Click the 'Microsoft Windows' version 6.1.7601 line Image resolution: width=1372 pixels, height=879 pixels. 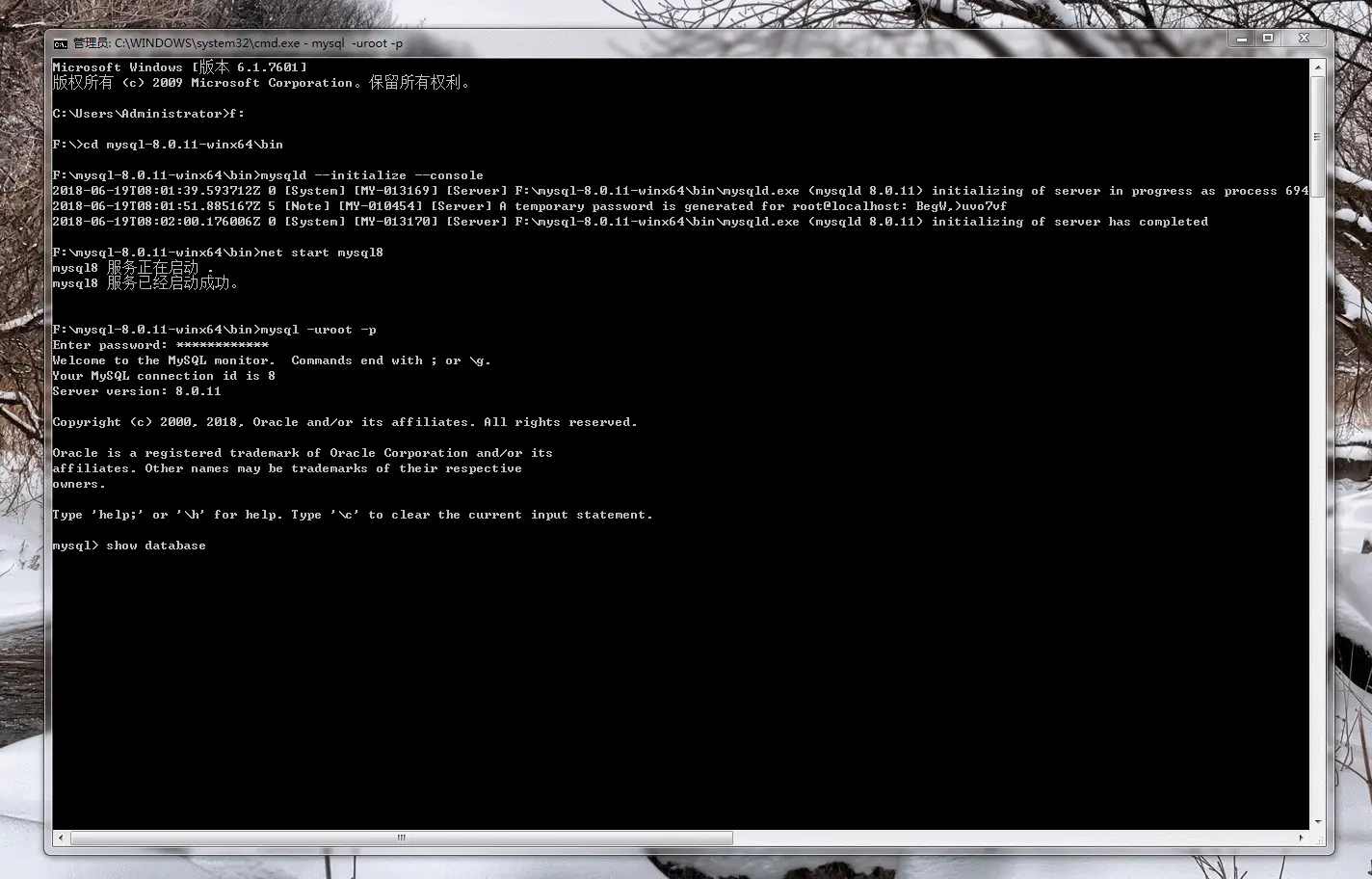coord(179,67)
